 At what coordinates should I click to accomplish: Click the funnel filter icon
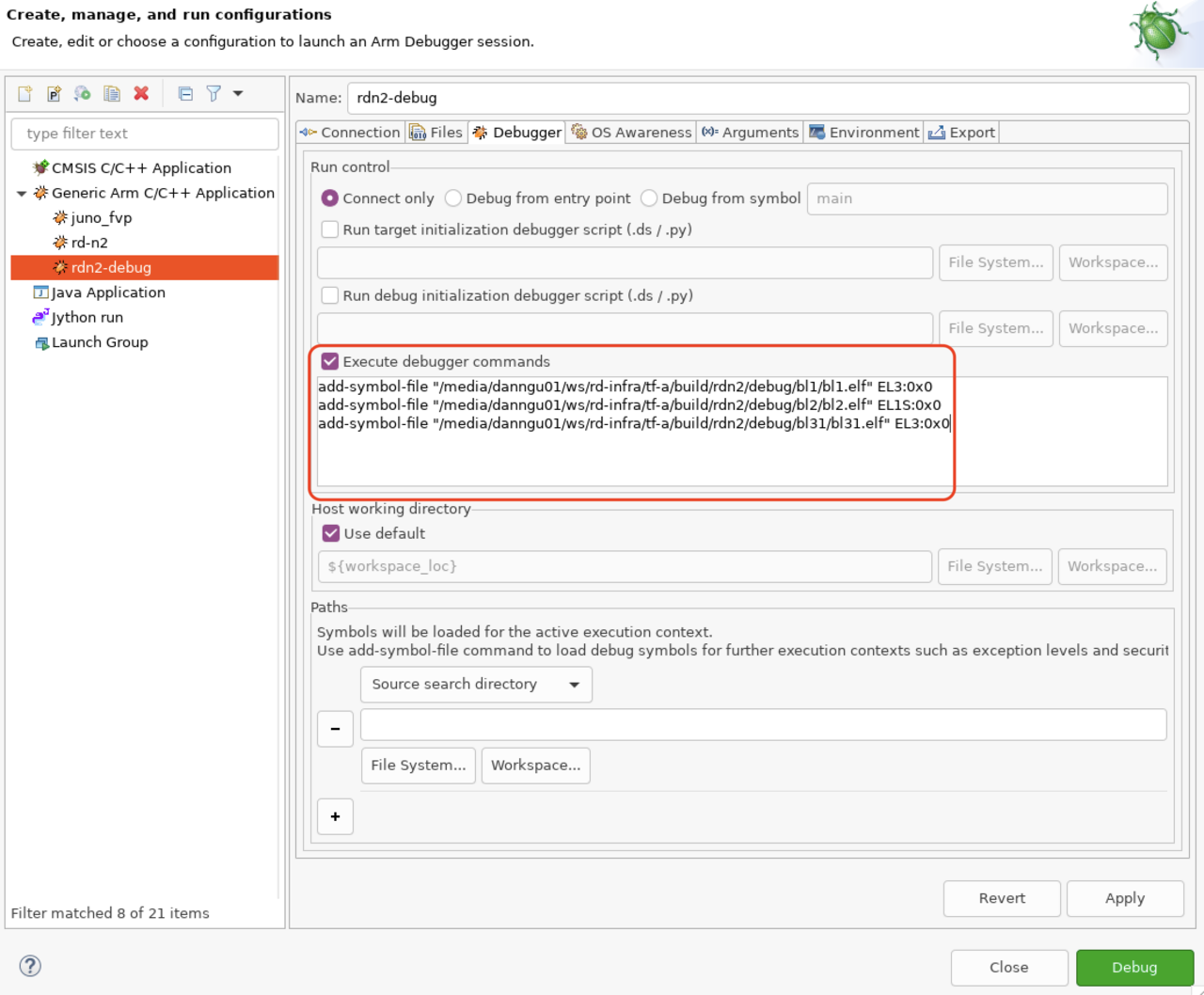pos(214,94)
